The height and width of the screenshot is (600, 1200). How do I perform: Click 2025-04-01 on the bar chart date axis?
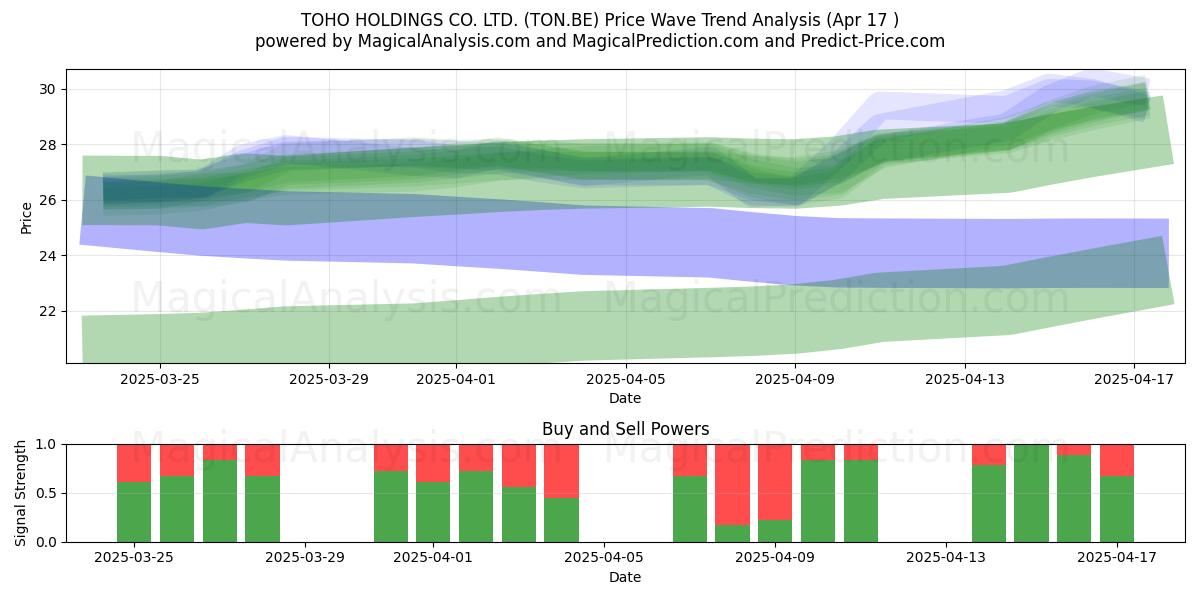(x=433, y=558)
